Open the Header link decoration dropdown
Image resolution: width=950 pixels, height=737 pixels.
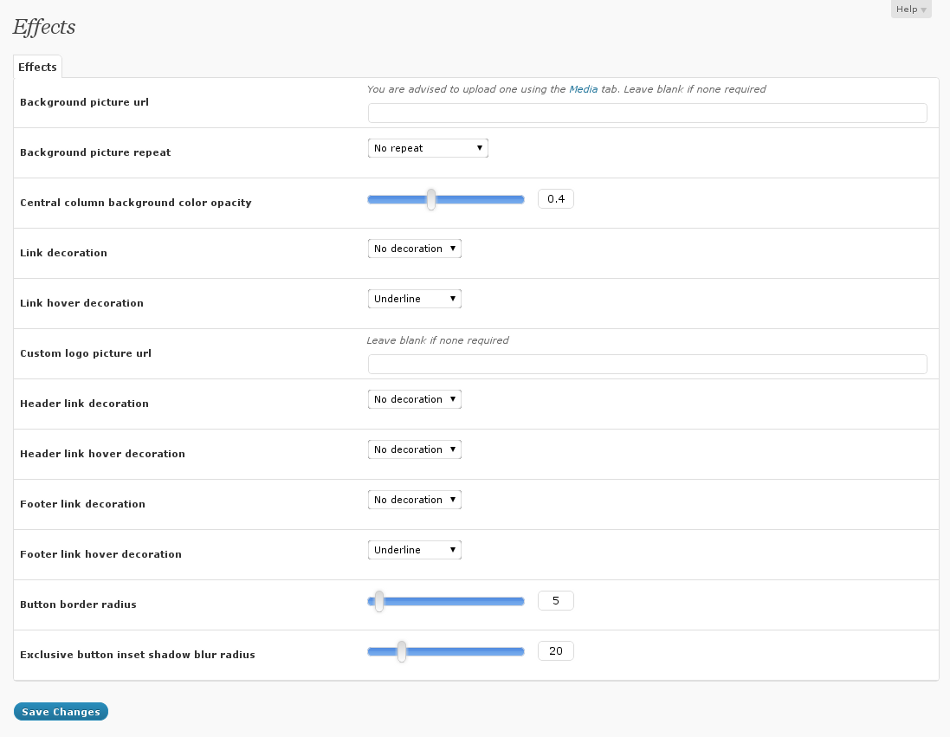[x=414, y=399]
